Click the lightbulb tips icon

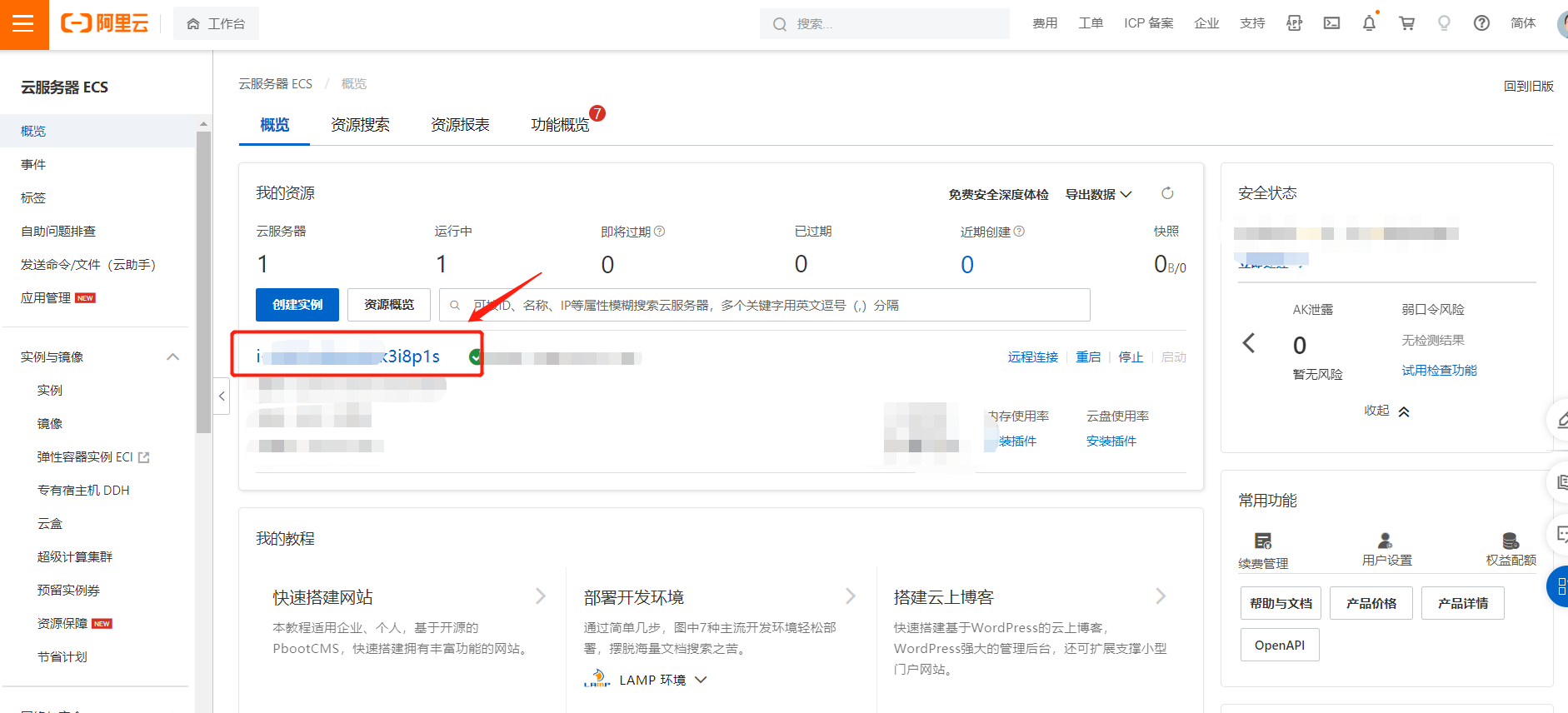coord(1444,23)
